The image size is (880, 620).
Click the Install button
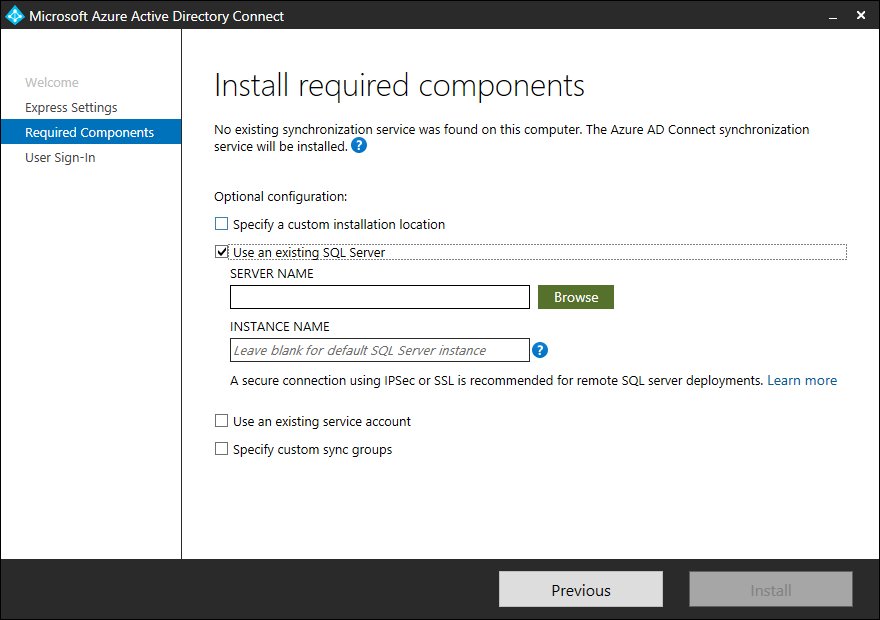[770, 590]
